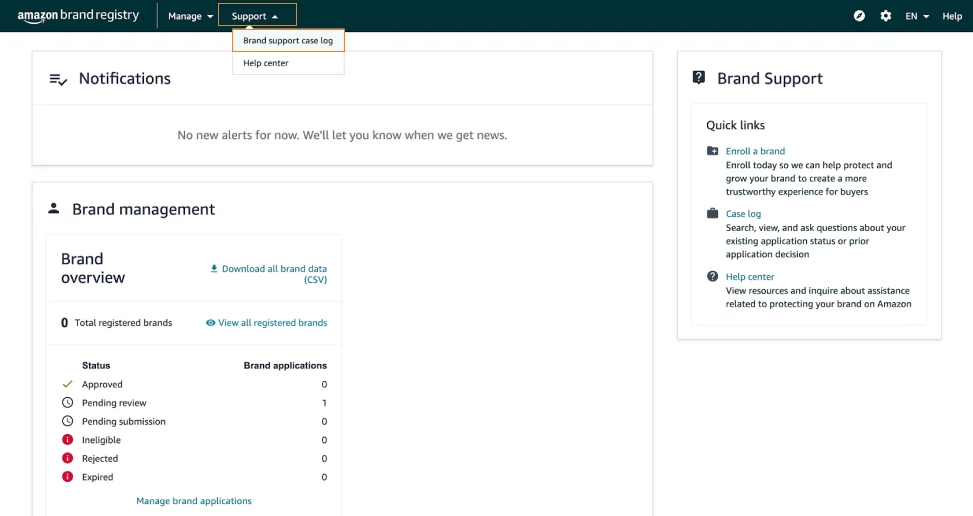The width and height of the screenshot is (973, 516).
Task: Click the Case log briefcase icon
Action: coord(712,213)
